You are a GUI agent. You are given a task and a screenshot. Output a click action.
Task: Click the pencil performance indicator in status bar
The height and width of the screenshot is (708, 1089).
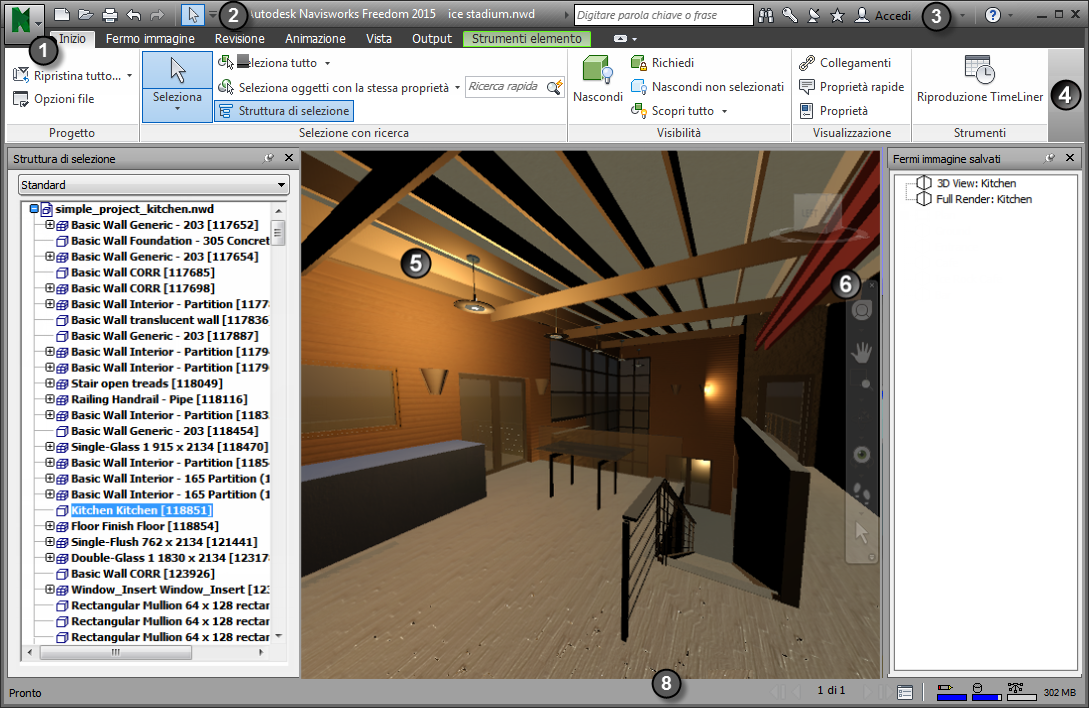951,692
